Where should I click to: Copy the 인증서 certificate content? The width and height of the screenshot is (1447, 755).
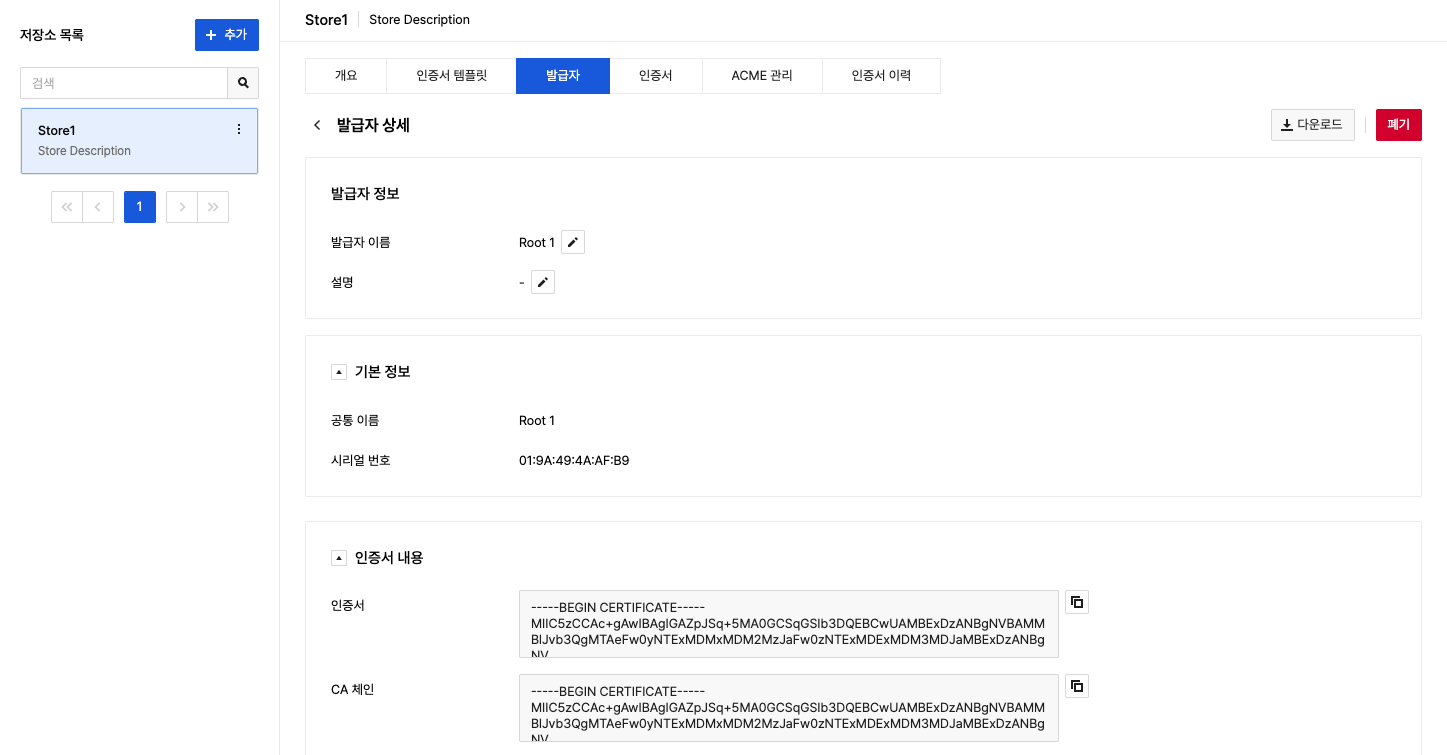tap(1076, 601)
